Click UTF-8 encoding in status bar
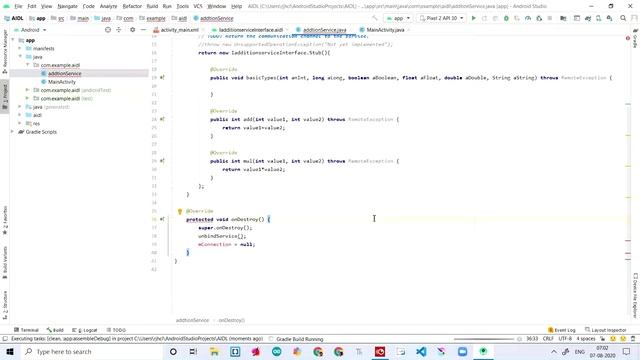The height and width of the screenshot is (360, 640). 565,339
